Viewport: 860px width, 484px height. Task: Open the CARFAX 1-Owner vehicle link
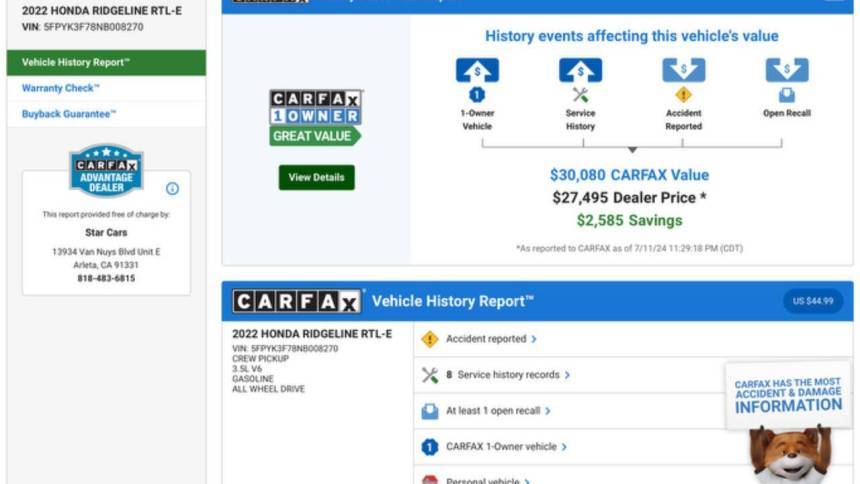501,447
